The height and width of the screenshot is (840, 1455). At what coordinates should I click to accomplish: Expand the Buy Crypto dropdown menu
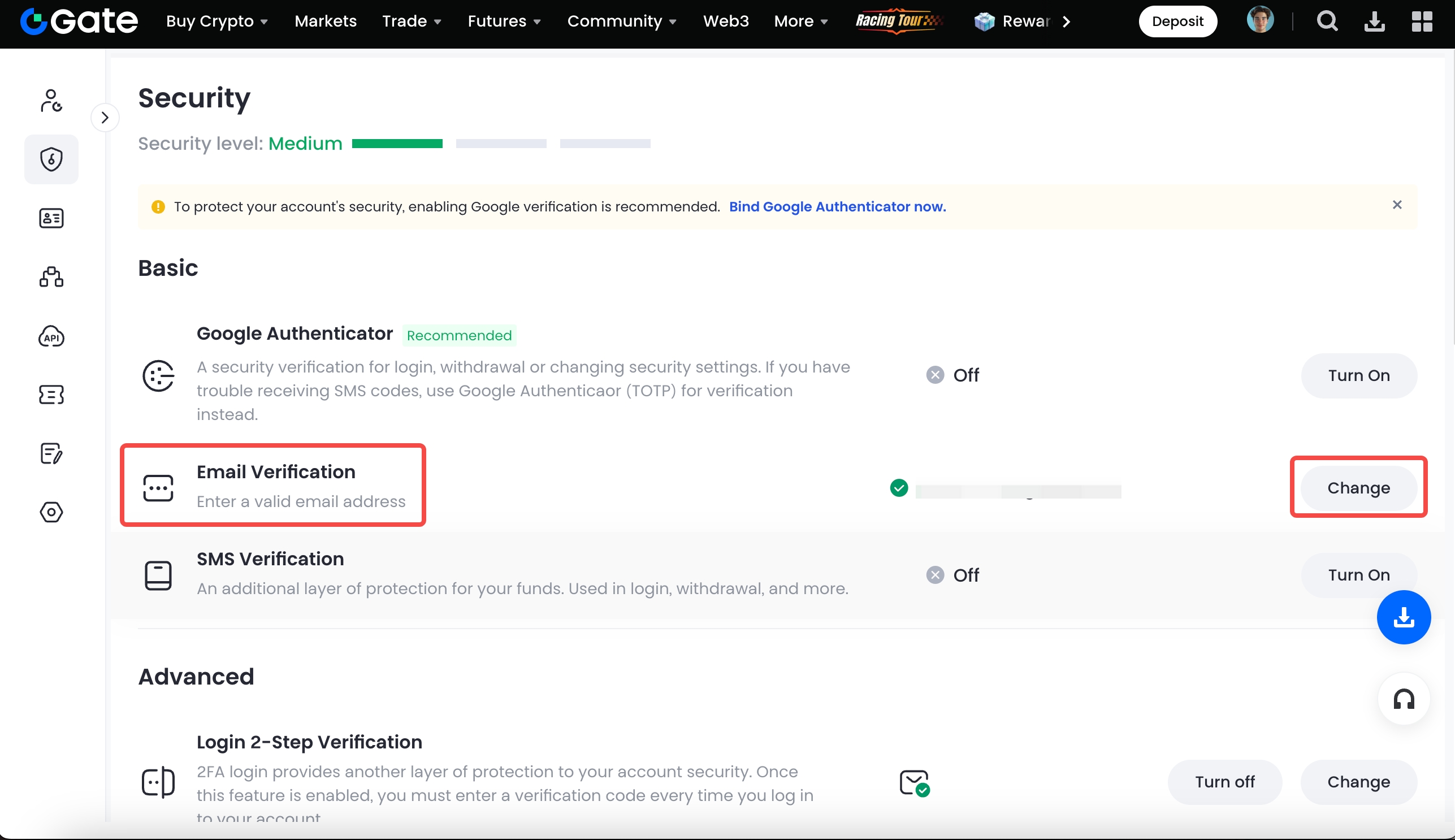[x=217, y=21]
